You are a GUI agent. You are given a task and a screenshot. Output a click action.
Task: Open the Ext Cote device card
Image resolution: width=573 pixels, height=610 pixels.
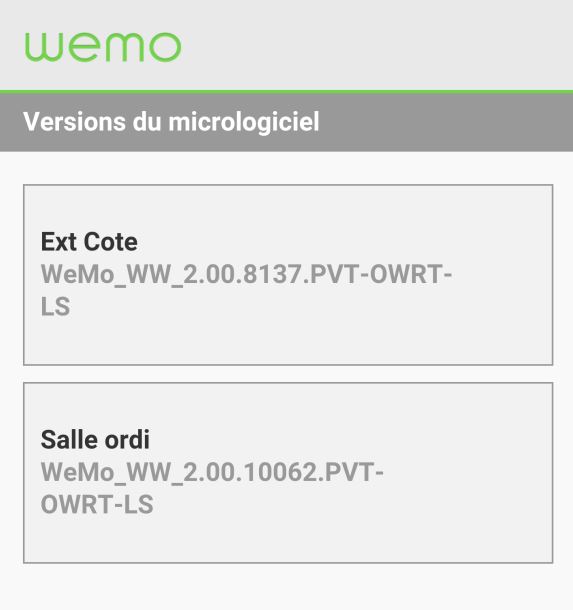288,275
